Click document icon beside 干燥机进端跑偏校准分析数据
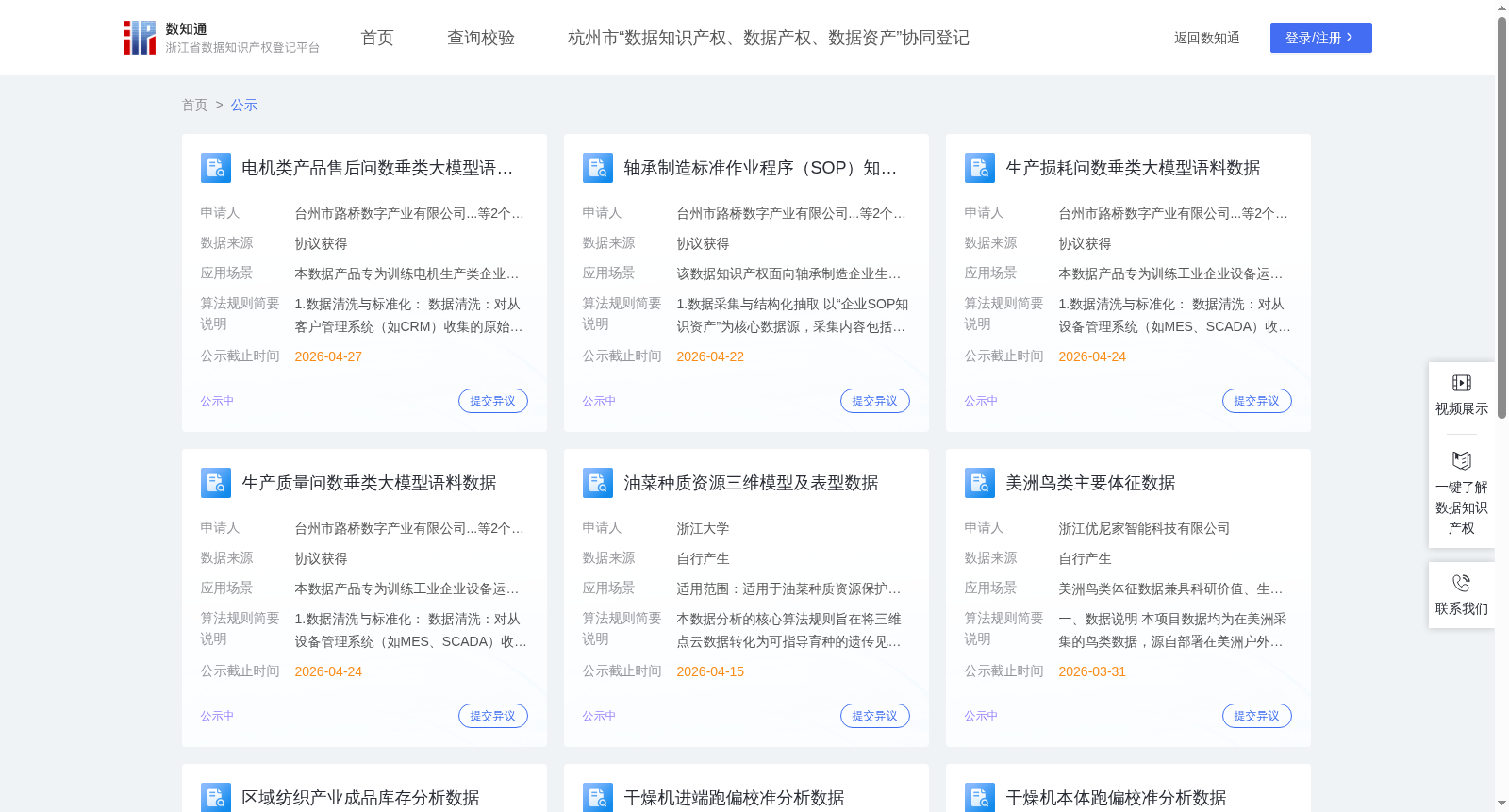Screen dimensions: 1509x812 pos(598,798)
